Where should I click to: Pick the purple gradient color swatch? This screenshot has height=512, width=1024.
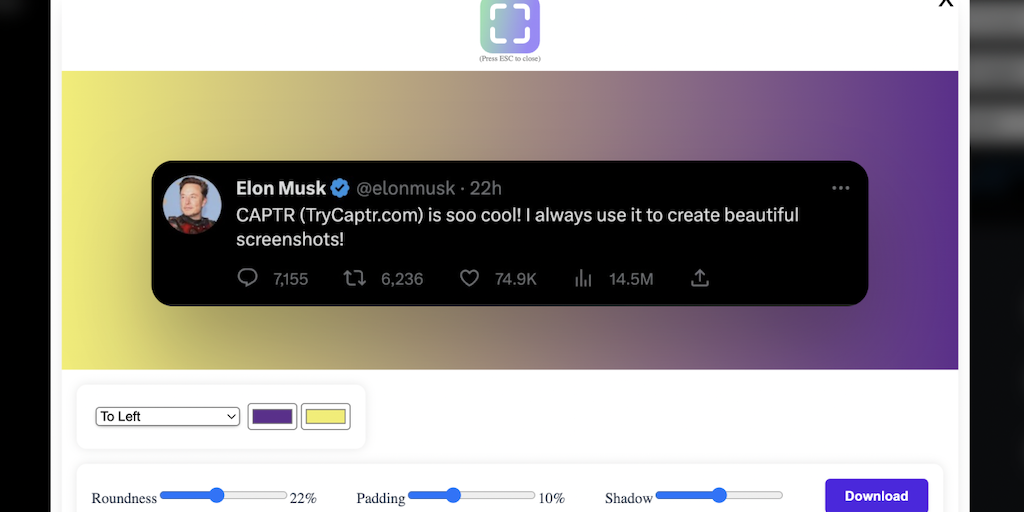point(272,416)
